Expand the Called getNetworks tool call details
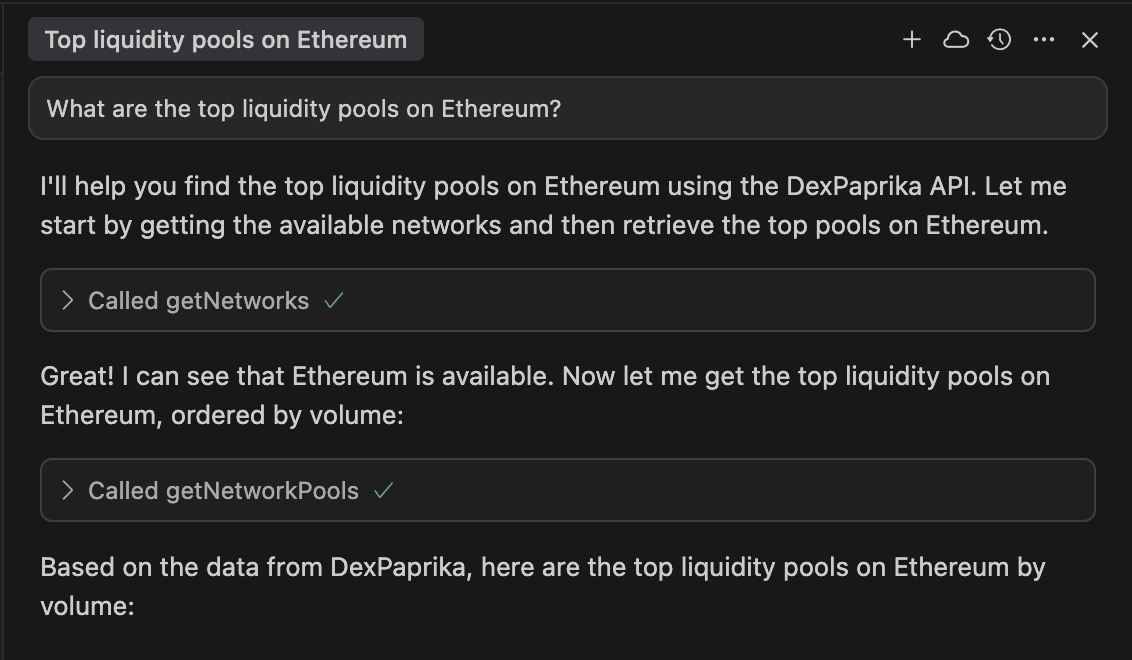Image resolution: width=1132 pixels, height=660 pixels. (66, 300)
